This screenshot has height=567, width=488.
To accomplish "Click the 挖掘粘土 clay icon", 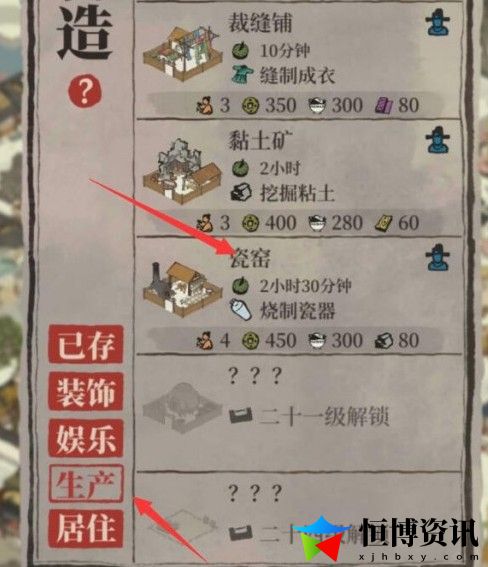I will coord(241,192).
